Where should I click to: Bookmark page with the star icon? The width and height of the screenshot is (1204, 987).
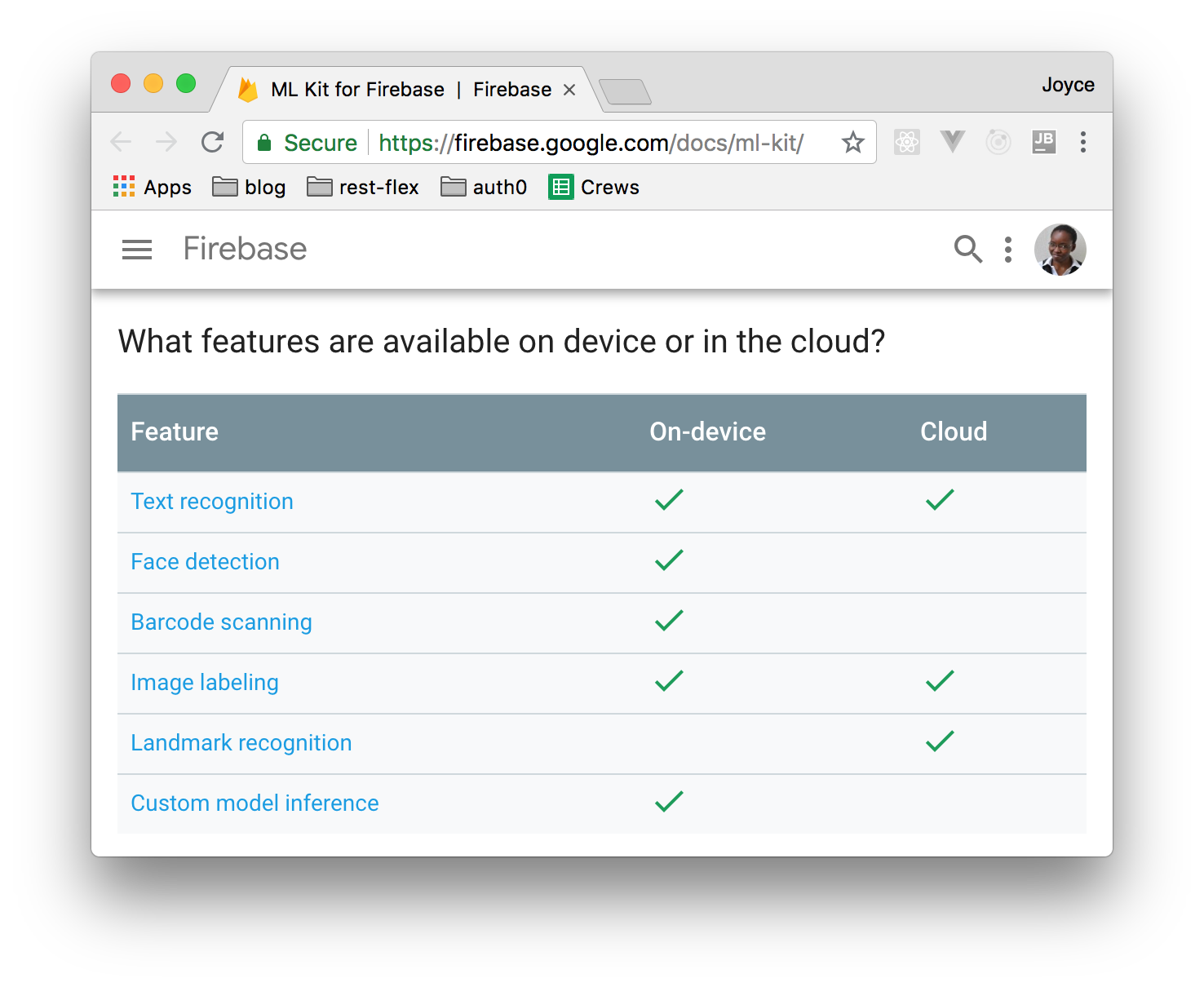852,142
